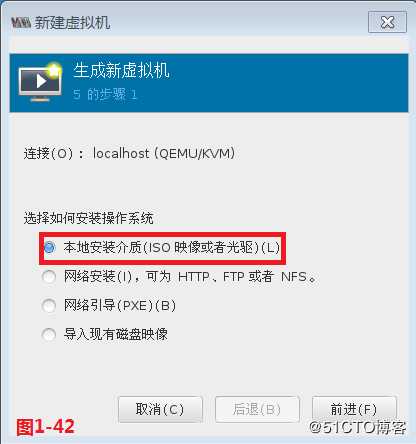
Task: Click the monitor play icon in blue header
Action: coord(40,82)
